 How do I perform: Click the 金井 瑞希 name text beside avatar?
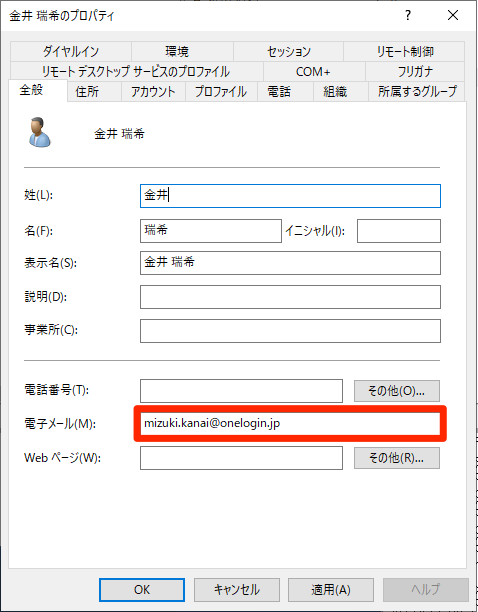coord(119,134)
